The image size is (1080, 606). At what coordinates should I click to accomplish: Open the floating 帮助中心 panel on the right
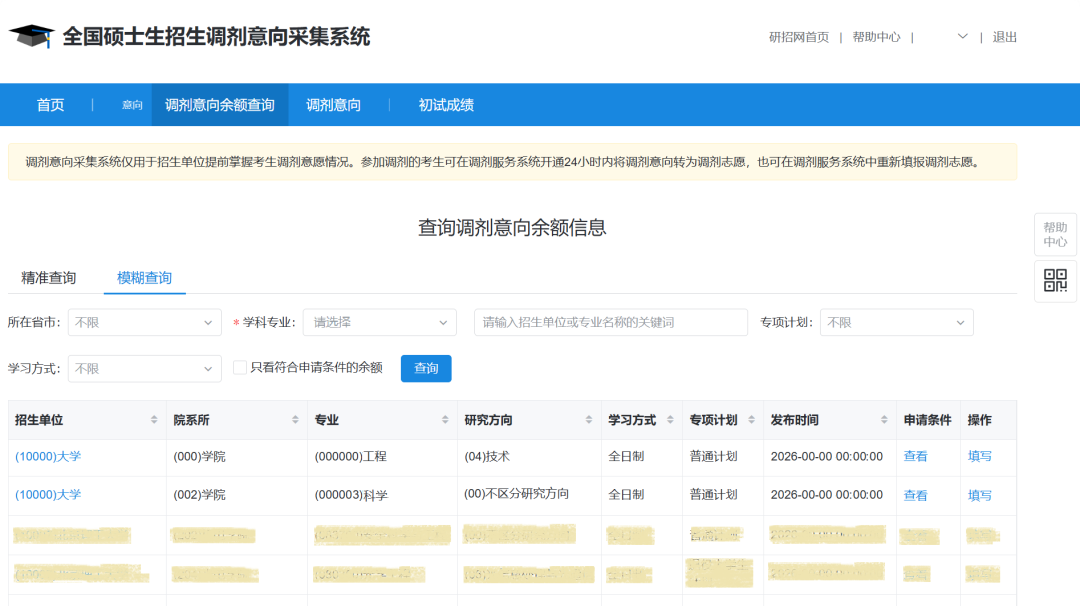pos(1055,234)
